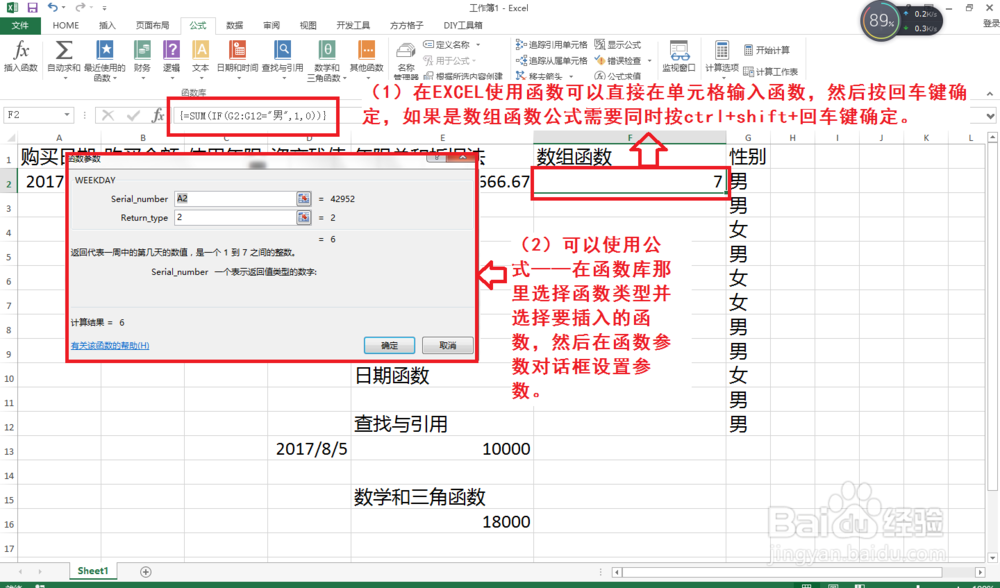Click 追踪引用单元格 in the ribbon

point(552,45)
